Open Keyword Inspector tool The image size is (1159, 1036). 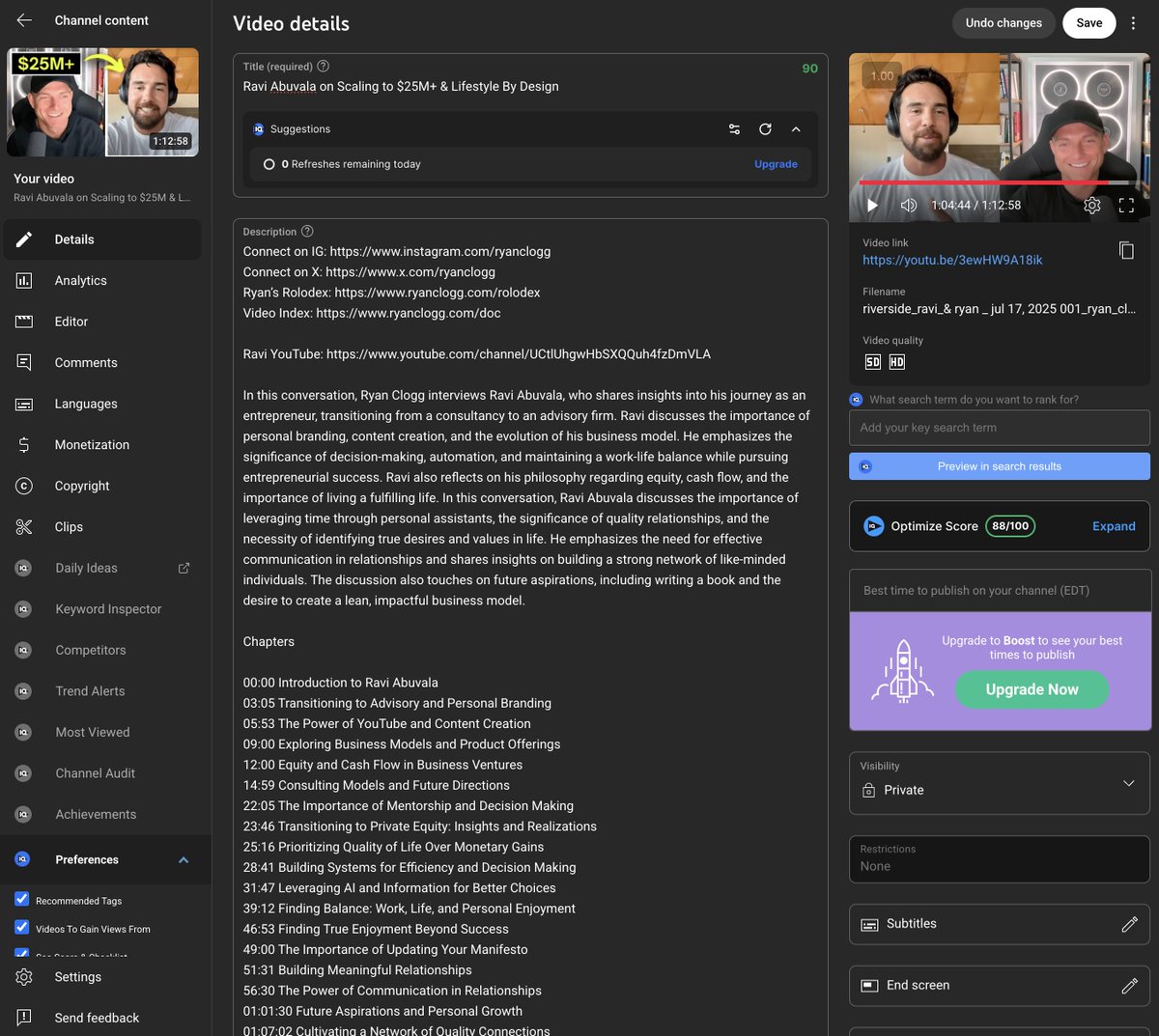pyautogui.click(x=102, y=609)
